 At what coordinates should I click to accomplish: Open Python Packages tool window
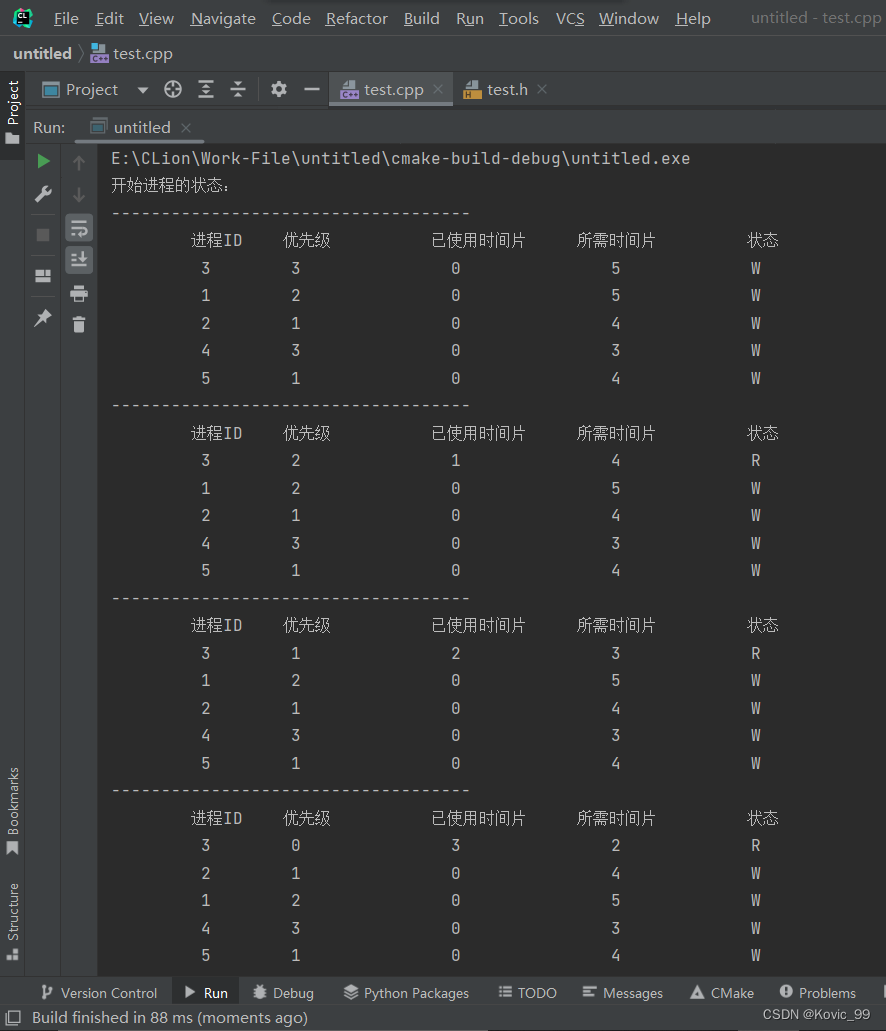point(406,993)
